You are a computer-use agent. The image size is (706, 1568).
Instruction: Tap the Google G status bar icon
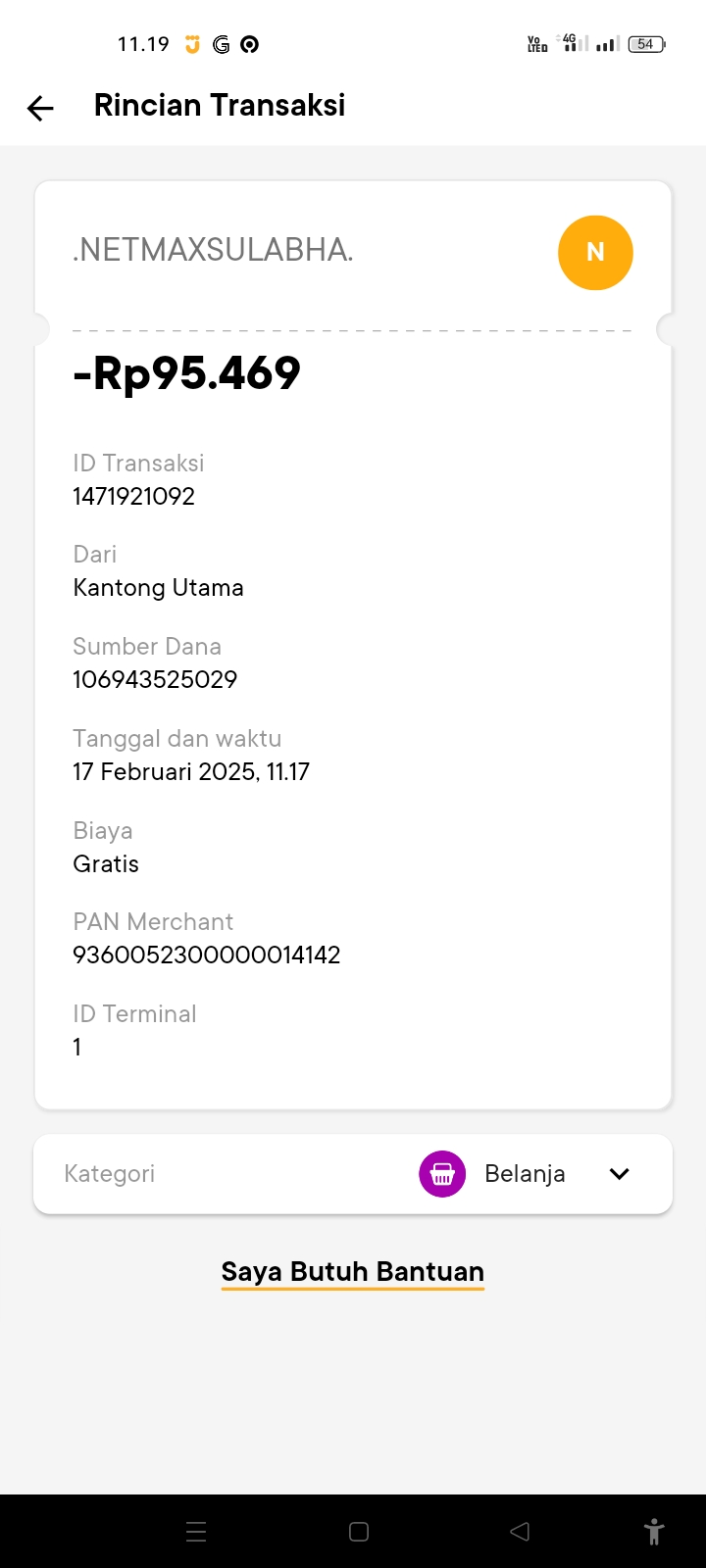click(221, 44)
